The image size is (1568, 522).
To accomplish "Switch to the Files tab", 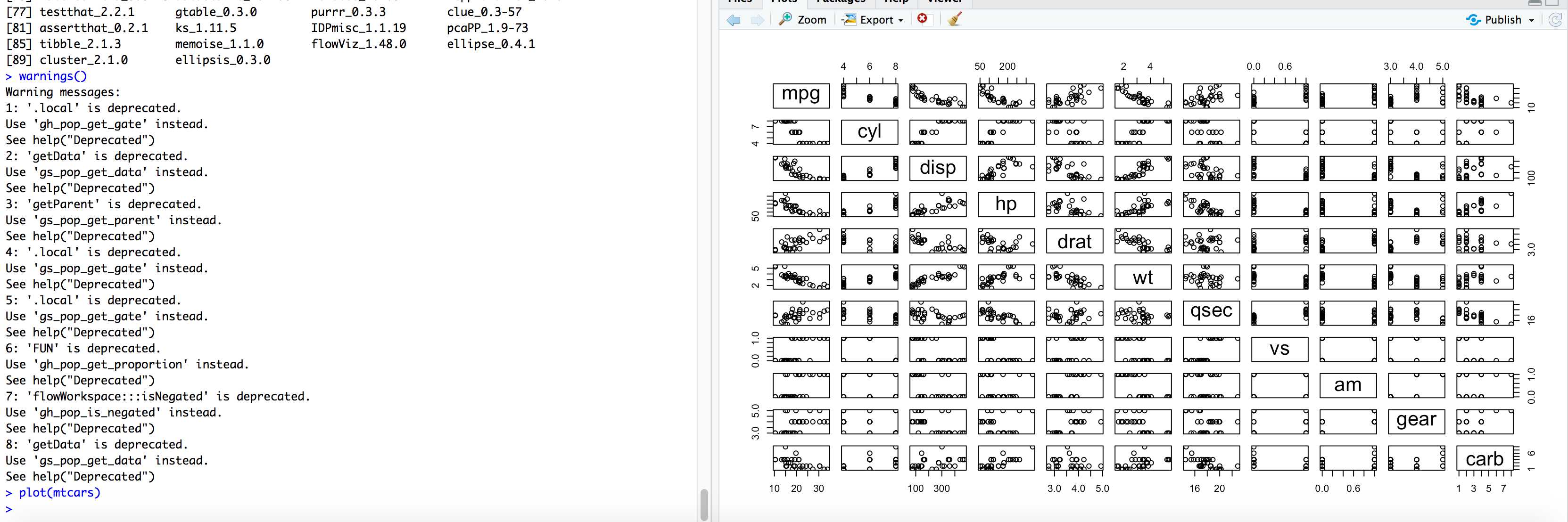I will point(740,2).
